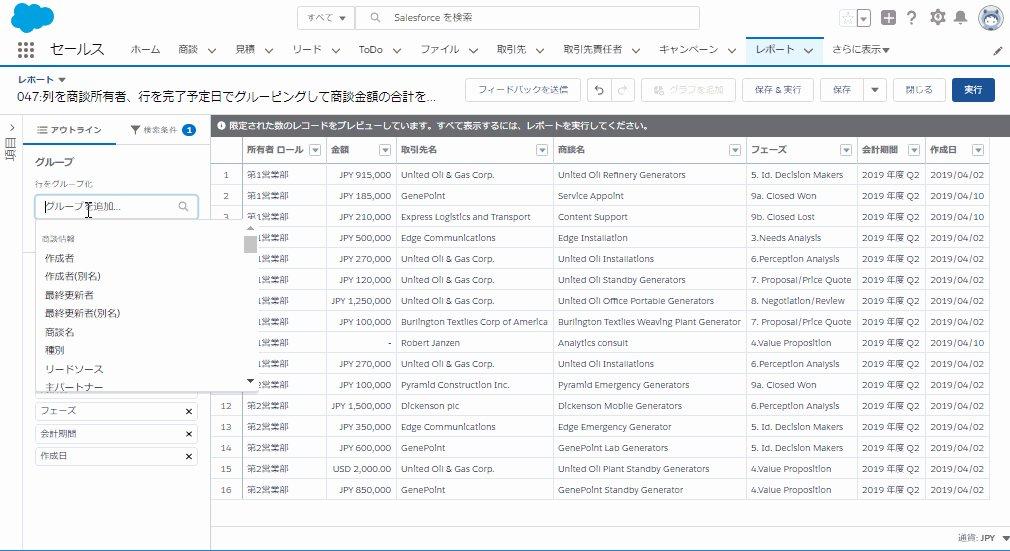Open the App Launcher grid icon

pyautogui.click(x=25, y=50)
